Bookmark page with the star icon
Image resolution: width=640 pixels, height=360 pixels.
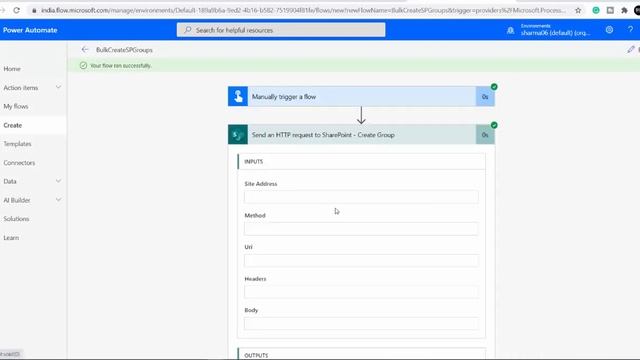tap(578, 10)
